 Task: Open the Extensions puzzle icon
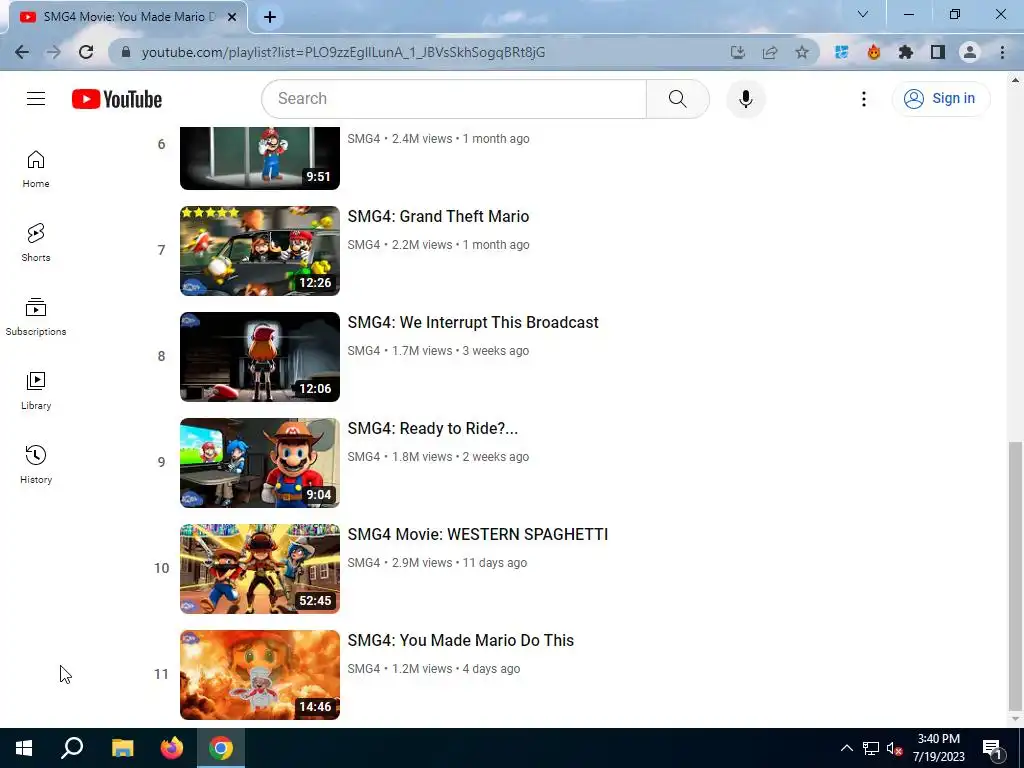point(905,52)
